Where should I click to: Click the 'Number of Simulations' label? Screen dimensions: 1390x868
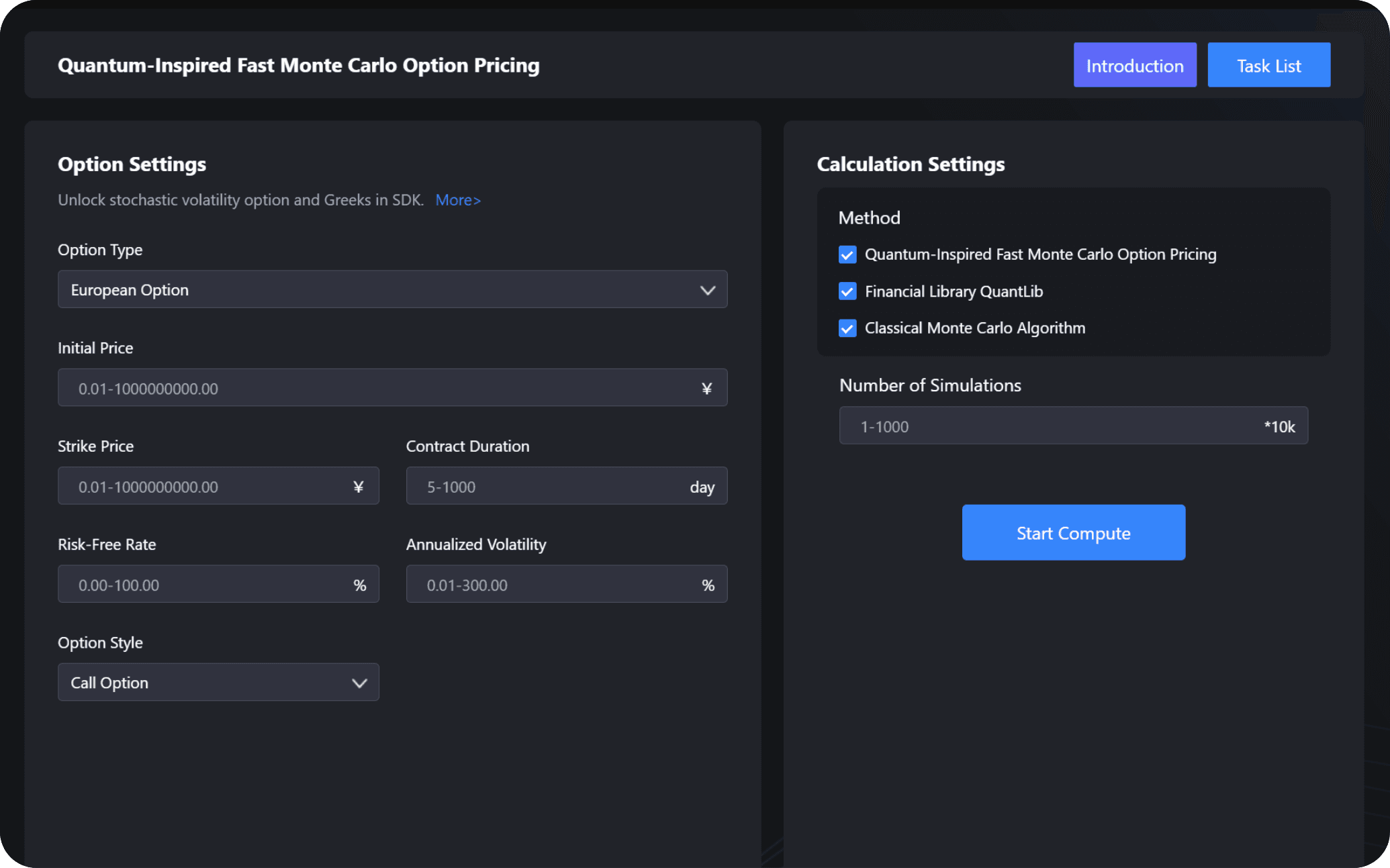pyautogui.click(x=930, y=385)
